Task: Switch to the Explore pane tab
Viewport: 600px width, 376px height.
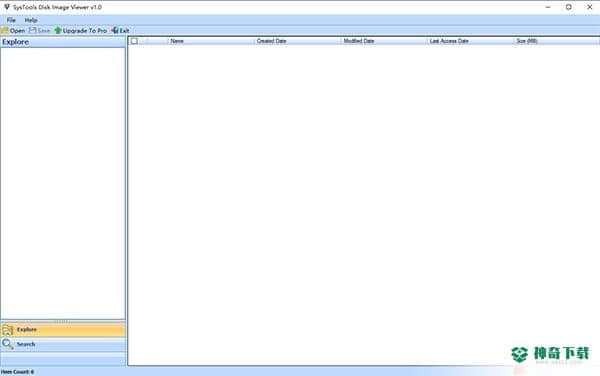Action: [x=63, y=330]
